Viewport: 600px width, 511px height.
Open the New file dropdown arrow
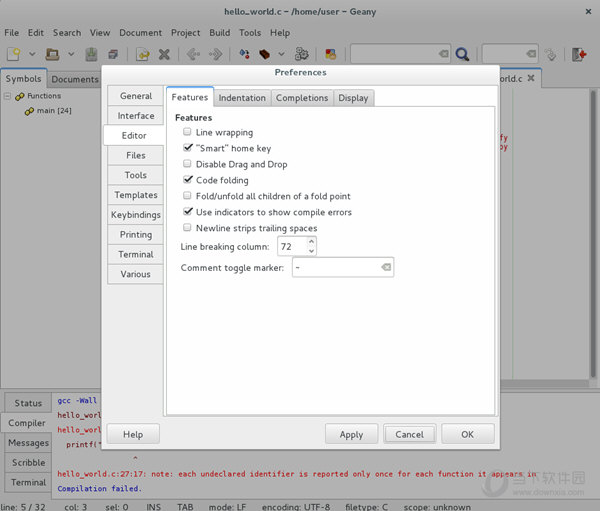click(x=31, y=54)
